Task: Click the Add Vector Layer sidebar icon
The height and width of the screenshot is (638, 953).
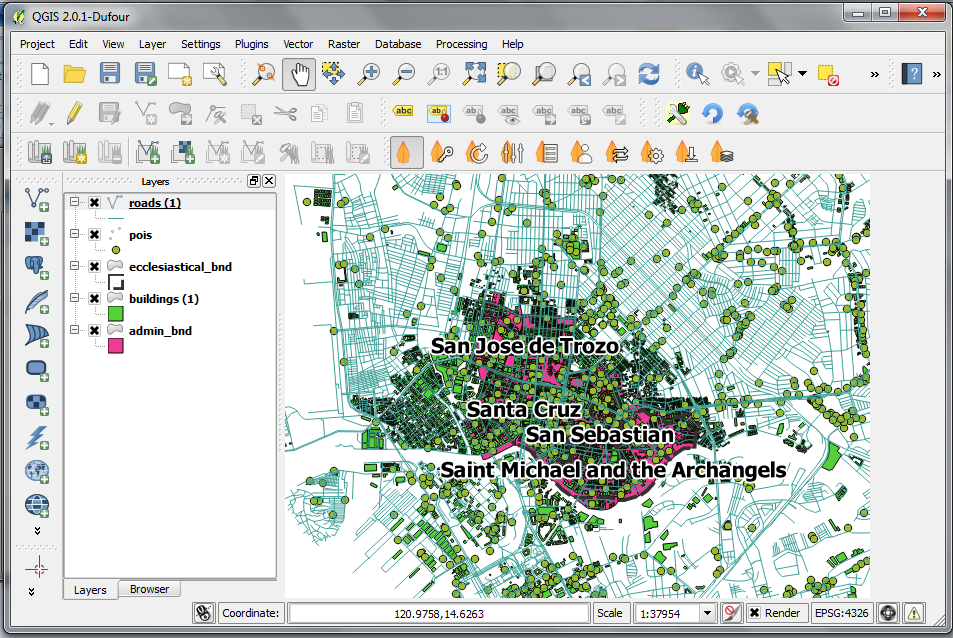Action: tap(37, 199)
